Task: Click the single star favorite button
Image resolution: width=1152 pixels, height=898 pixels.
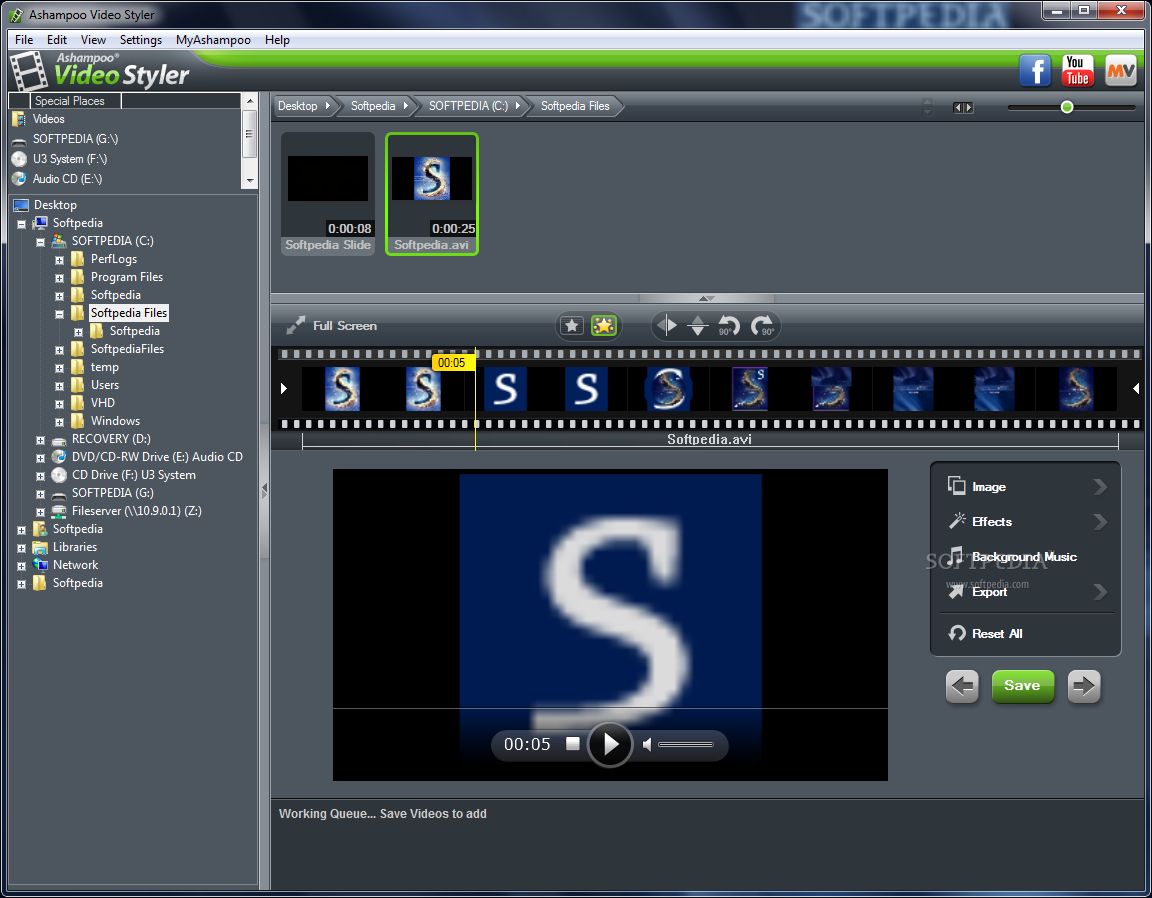Action: tap(572, 326)
